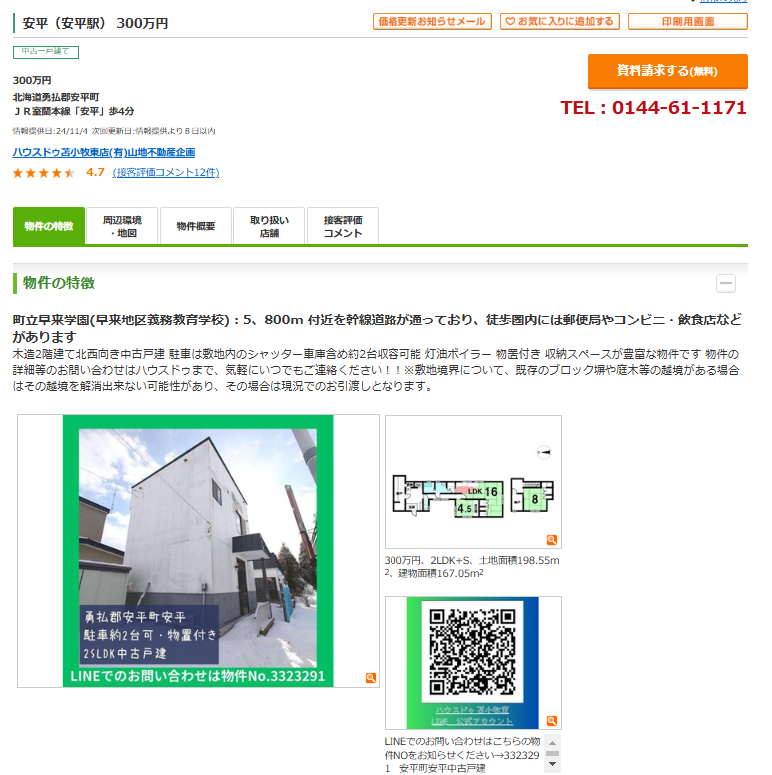Screen dimensions: 772x775
Task: Click the star rating icons
Action: pyautogui.click(x=43, y=173)
